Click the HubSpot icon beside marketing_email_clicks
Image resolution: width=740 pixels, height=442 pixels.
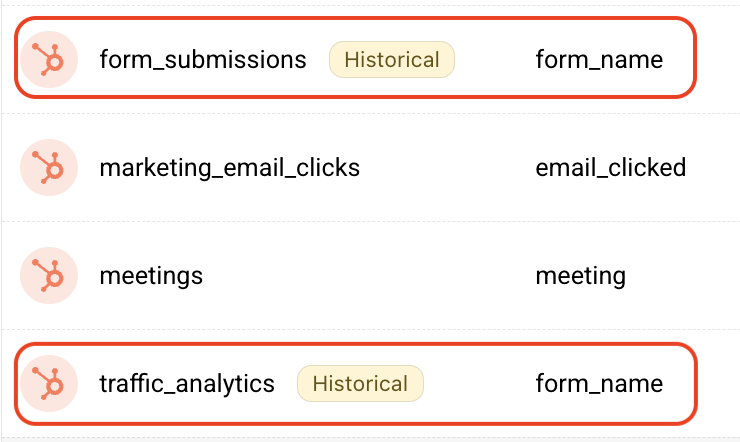pos(49,167)
